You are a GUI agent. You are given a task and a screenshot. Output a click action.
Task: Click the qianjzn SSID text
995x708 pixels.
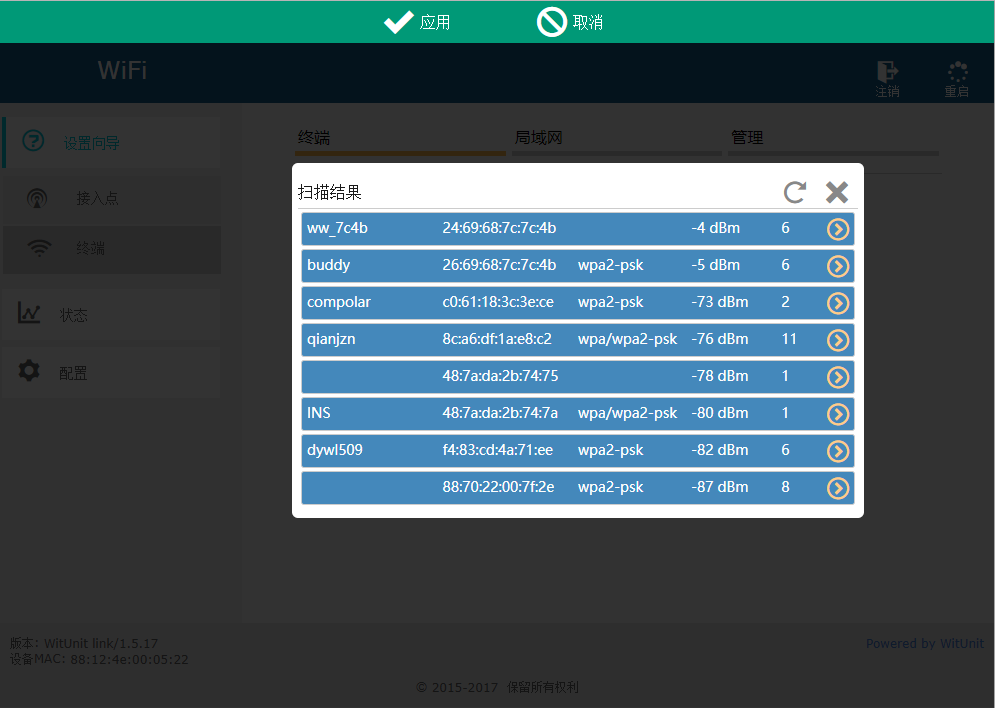331,339
